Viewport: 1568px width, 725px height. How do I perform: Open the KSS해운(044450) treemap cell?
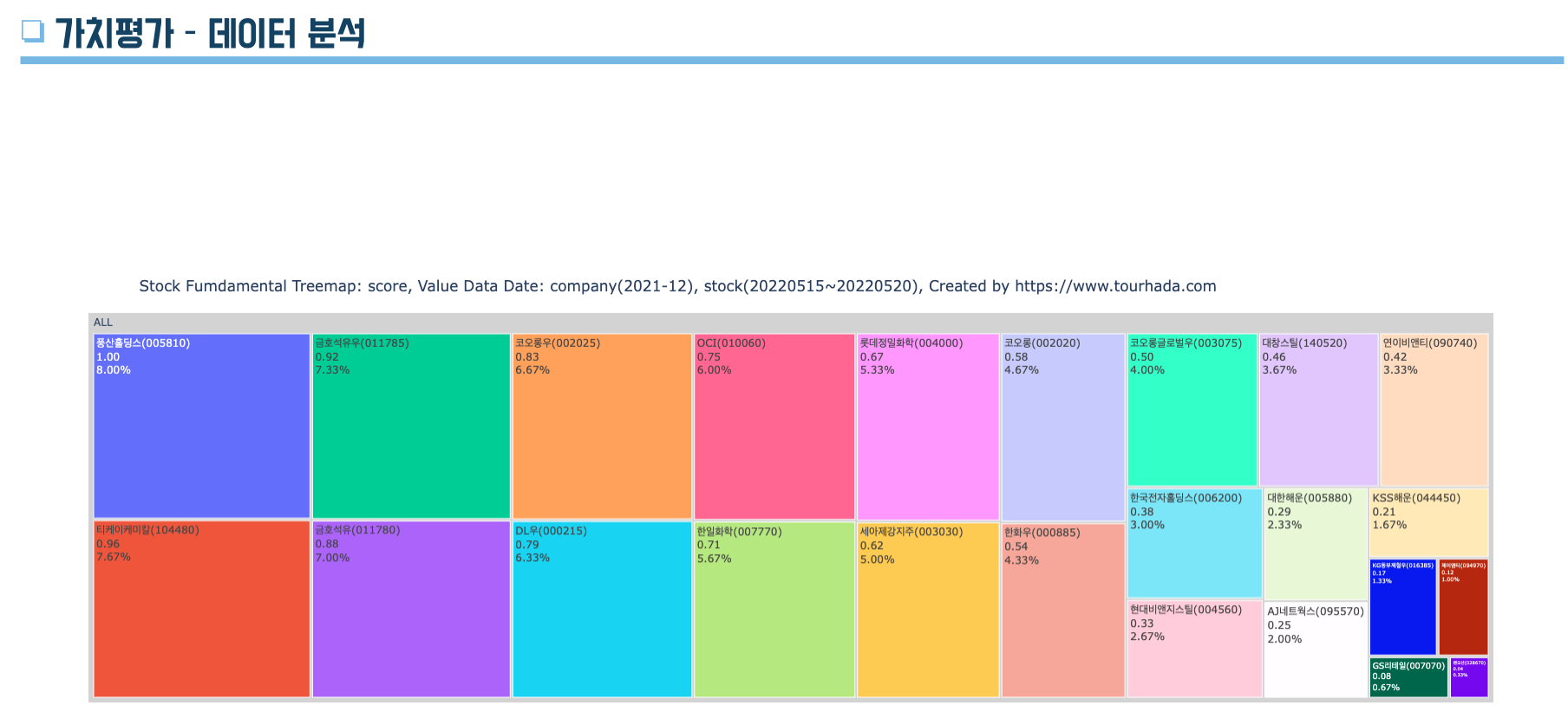pyautogui.click(x=1429, y=522)
